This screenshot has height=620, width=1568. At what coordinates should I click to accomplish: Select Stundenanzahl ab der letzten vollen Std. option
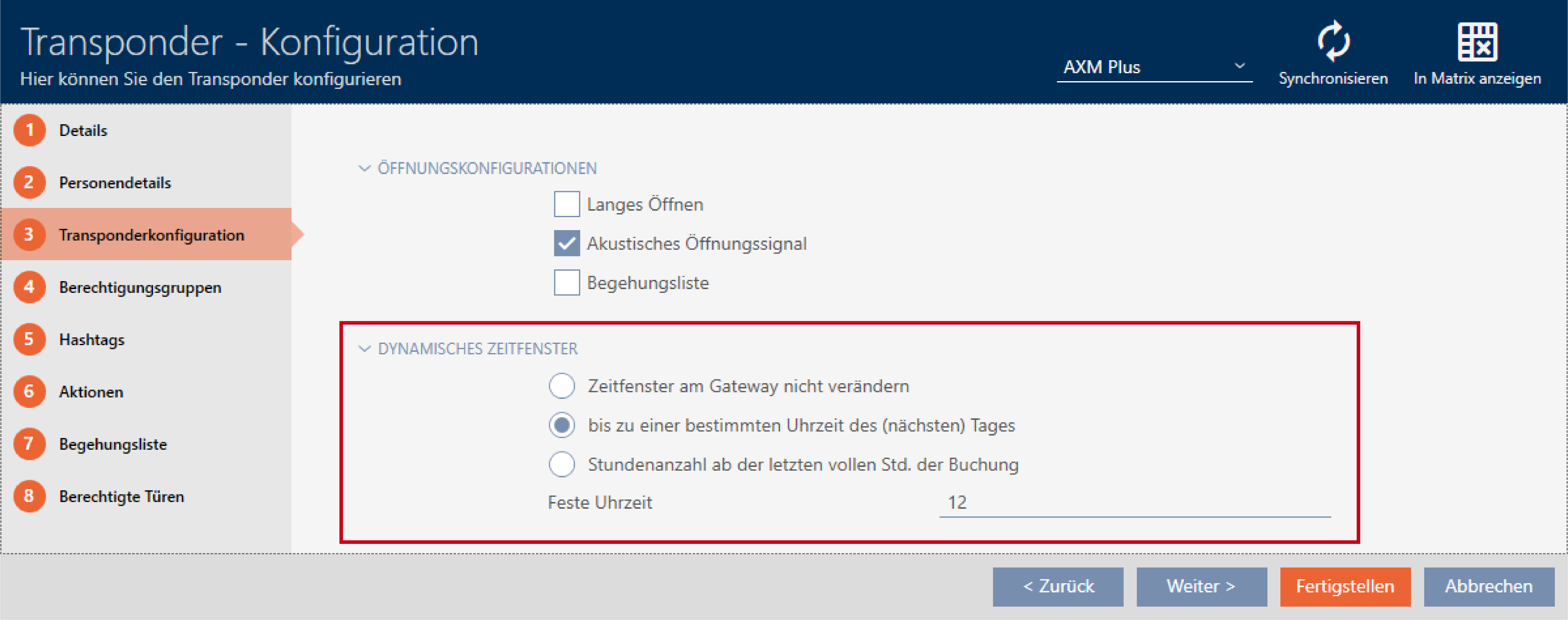point(562,465)
